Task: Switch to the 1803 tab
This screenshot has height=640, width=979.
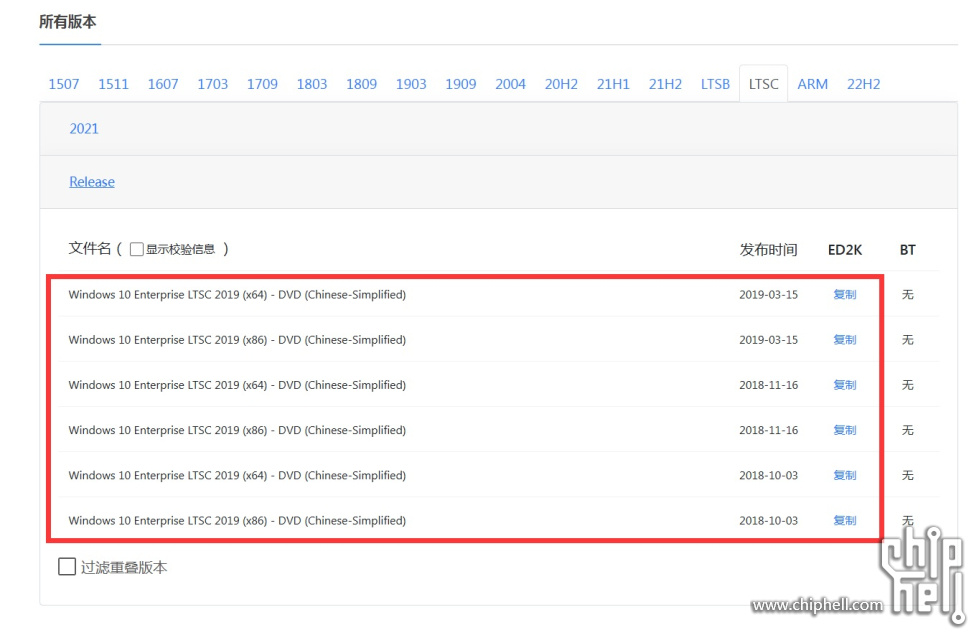Action: coord(312,84)
